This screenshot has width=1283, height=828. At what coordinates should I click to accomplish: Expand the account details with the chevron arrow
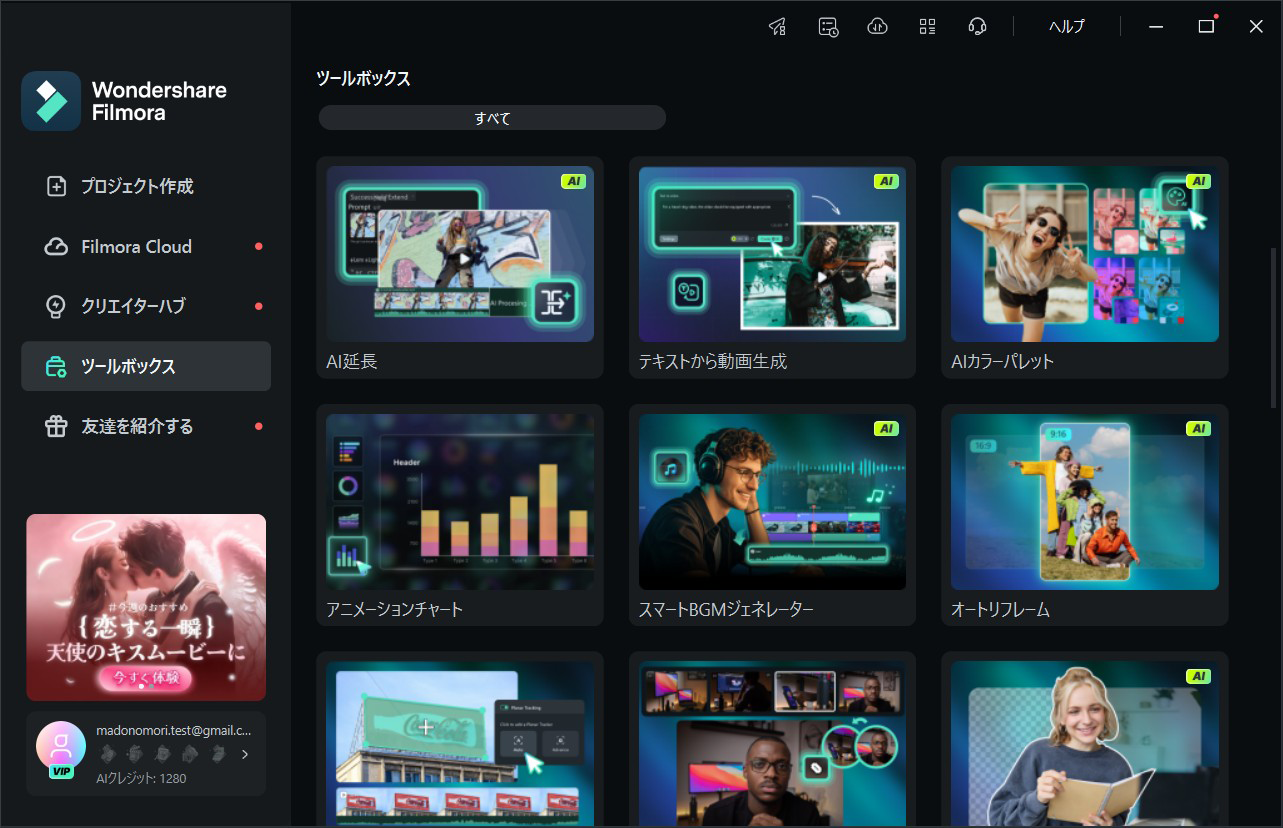click(244, 754)
